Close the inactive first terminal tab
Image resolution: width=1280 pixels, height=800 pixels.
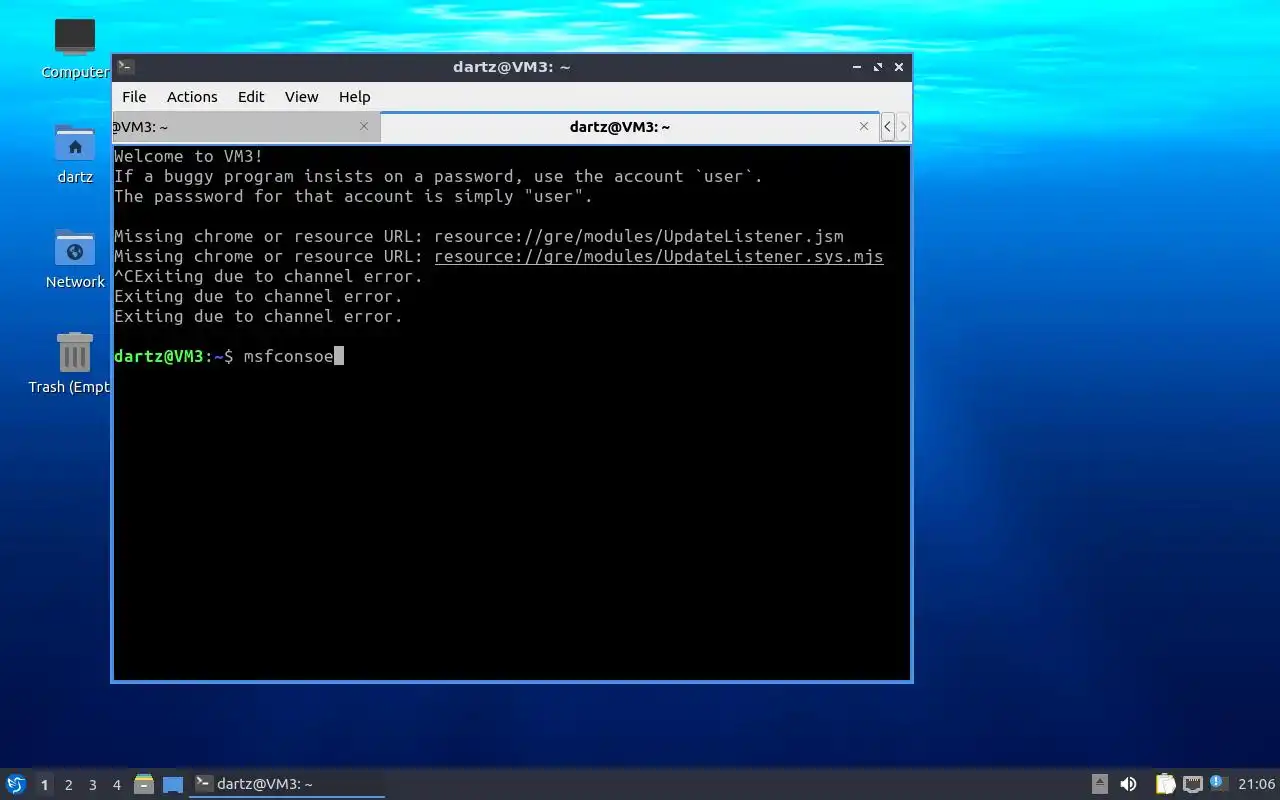(x=364, y=126)
